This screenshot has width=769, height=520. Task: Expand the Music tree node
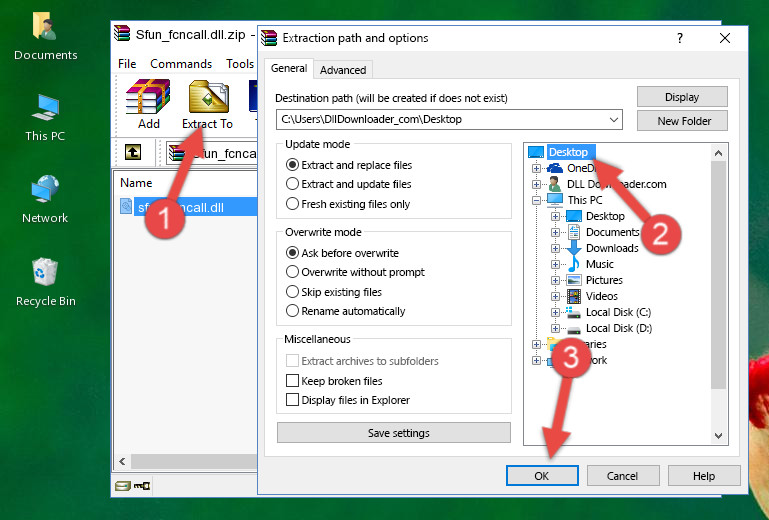point(555,264)
